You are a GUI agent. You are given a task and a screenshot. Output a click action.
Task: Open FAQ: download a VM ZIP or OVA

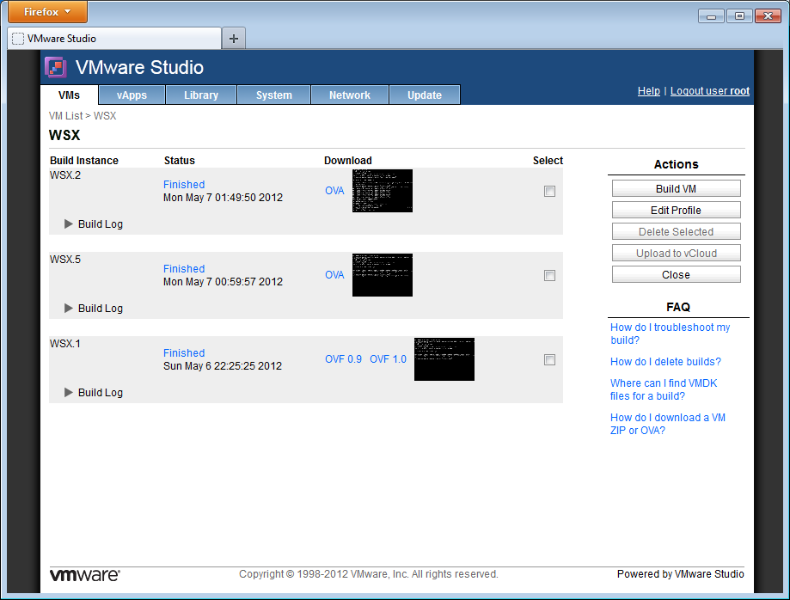click(668, 424)
